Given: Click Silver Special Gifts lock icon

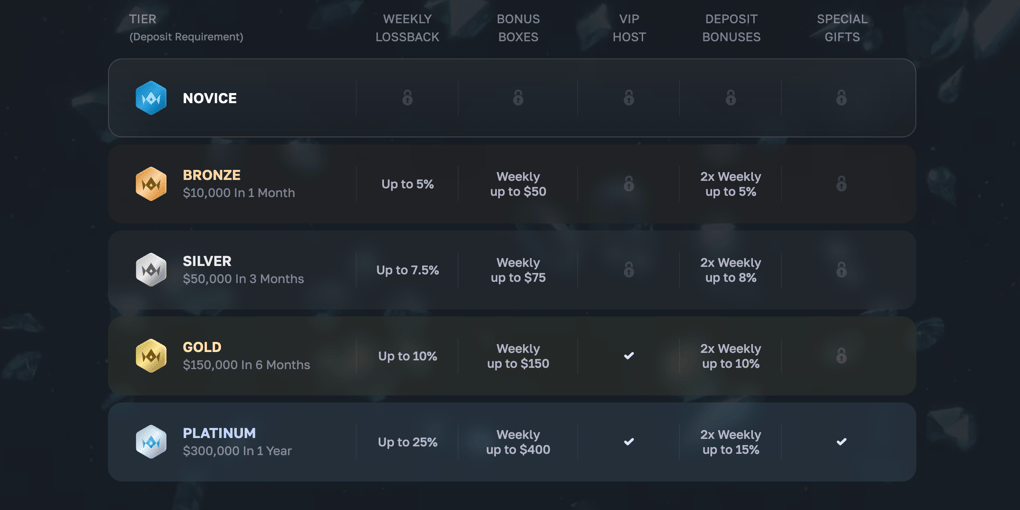Looking at the screenshot, I should pyautogui.click(x=841, y=270).
